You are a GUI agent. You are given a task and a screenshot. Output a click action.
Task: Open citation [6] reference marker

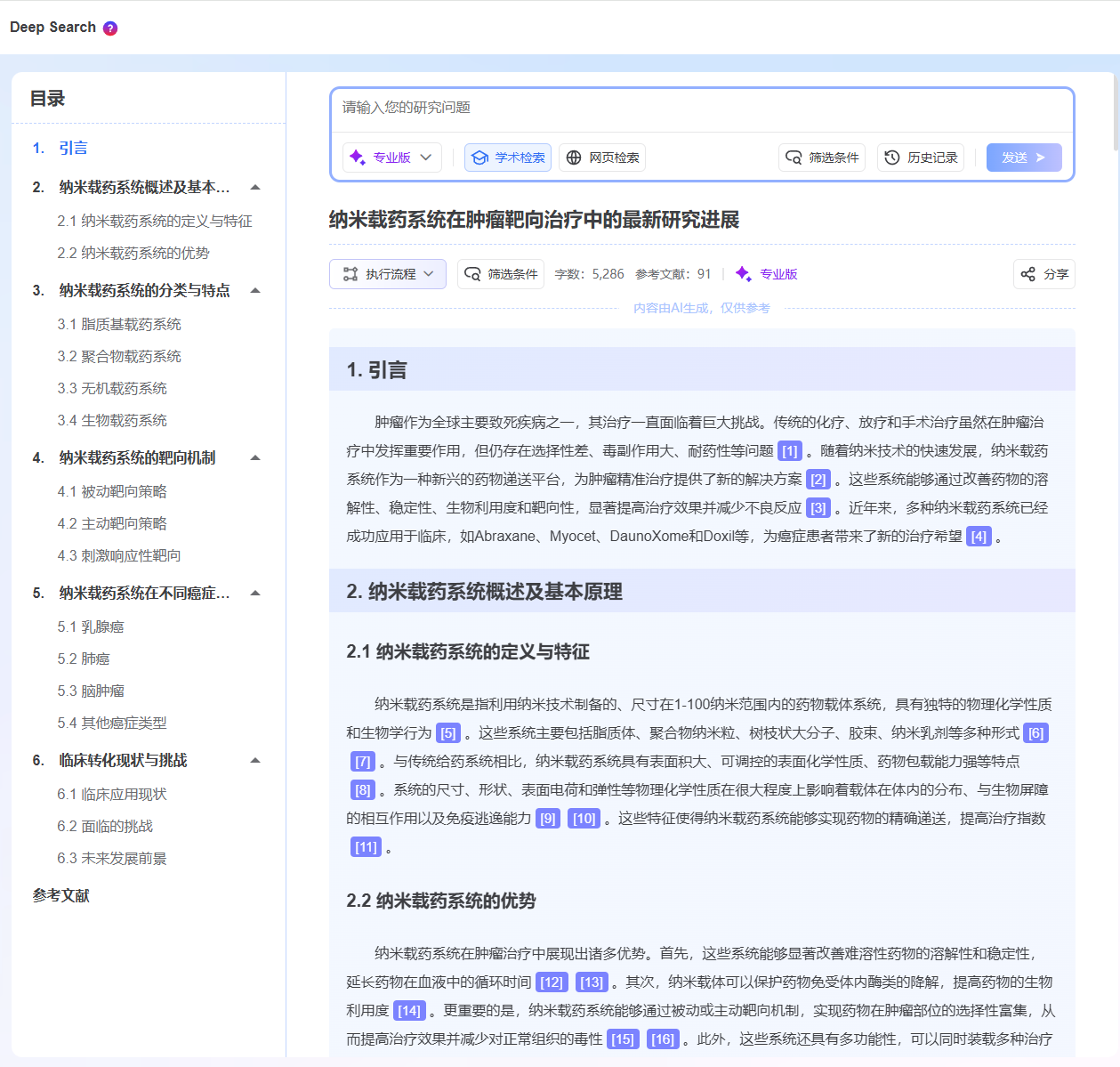tap(1036, 733)
